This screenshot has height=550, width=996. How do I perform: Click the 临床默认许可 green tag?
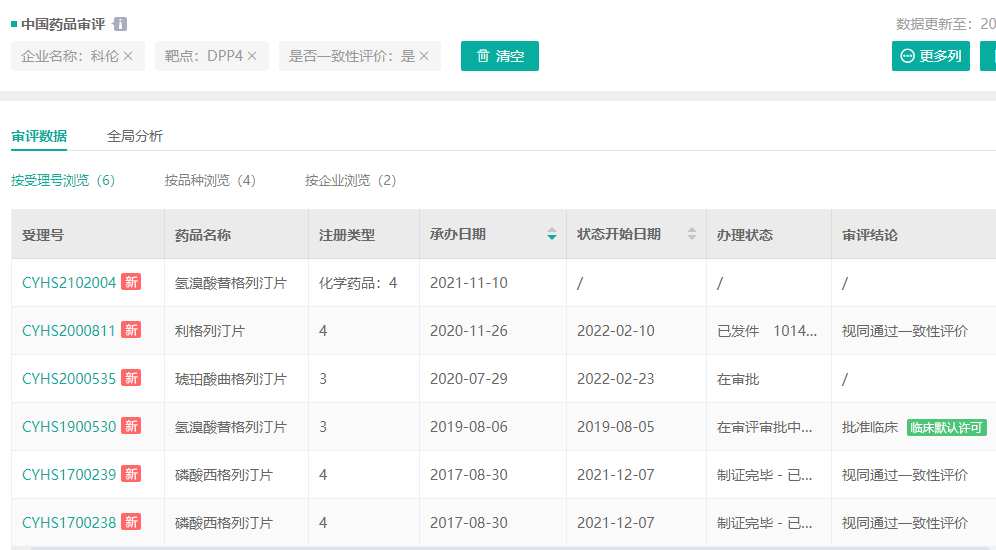click(946, 427)
